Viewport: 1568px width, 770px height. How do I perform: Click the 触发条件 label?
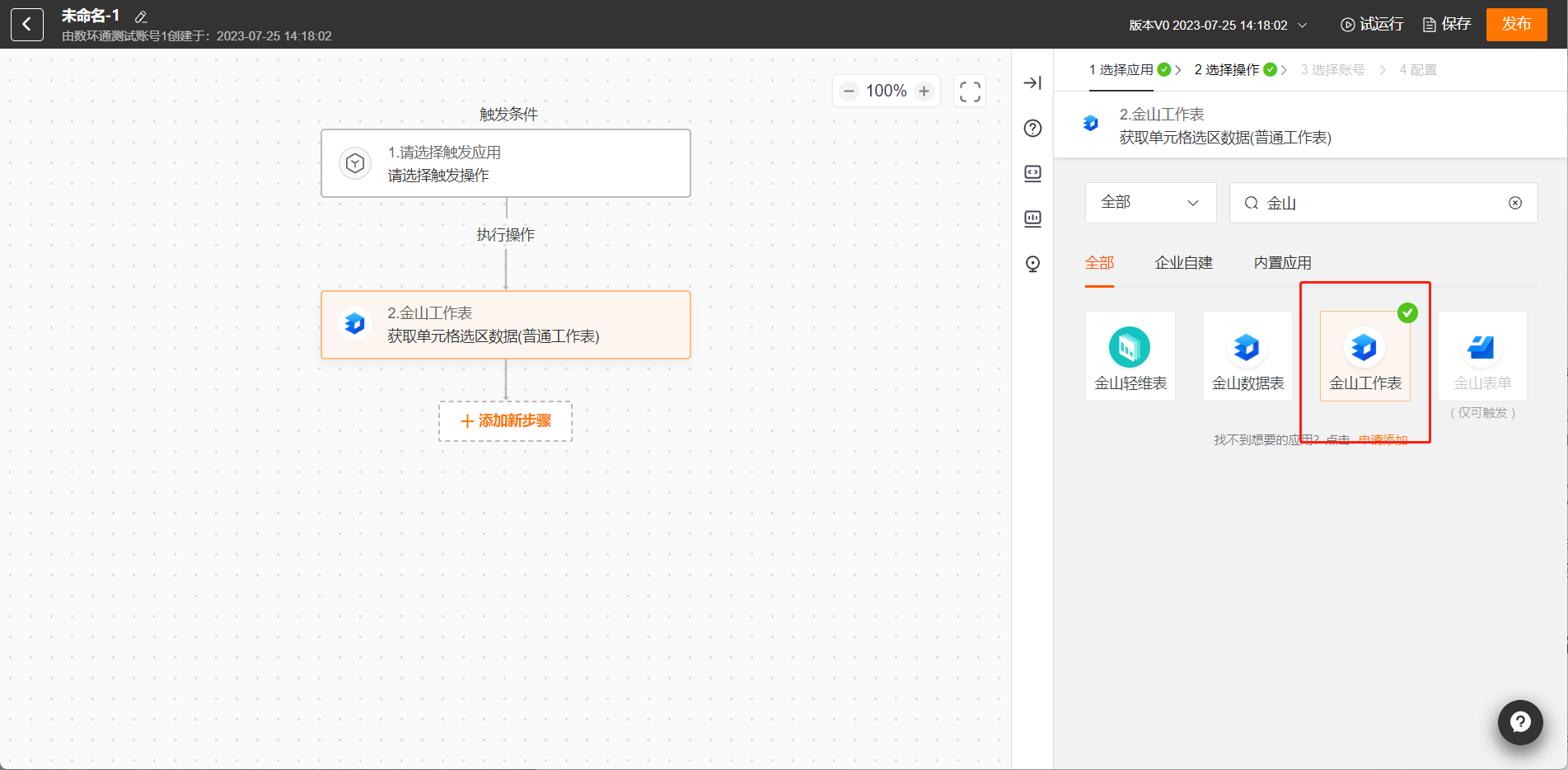point(508,115)
